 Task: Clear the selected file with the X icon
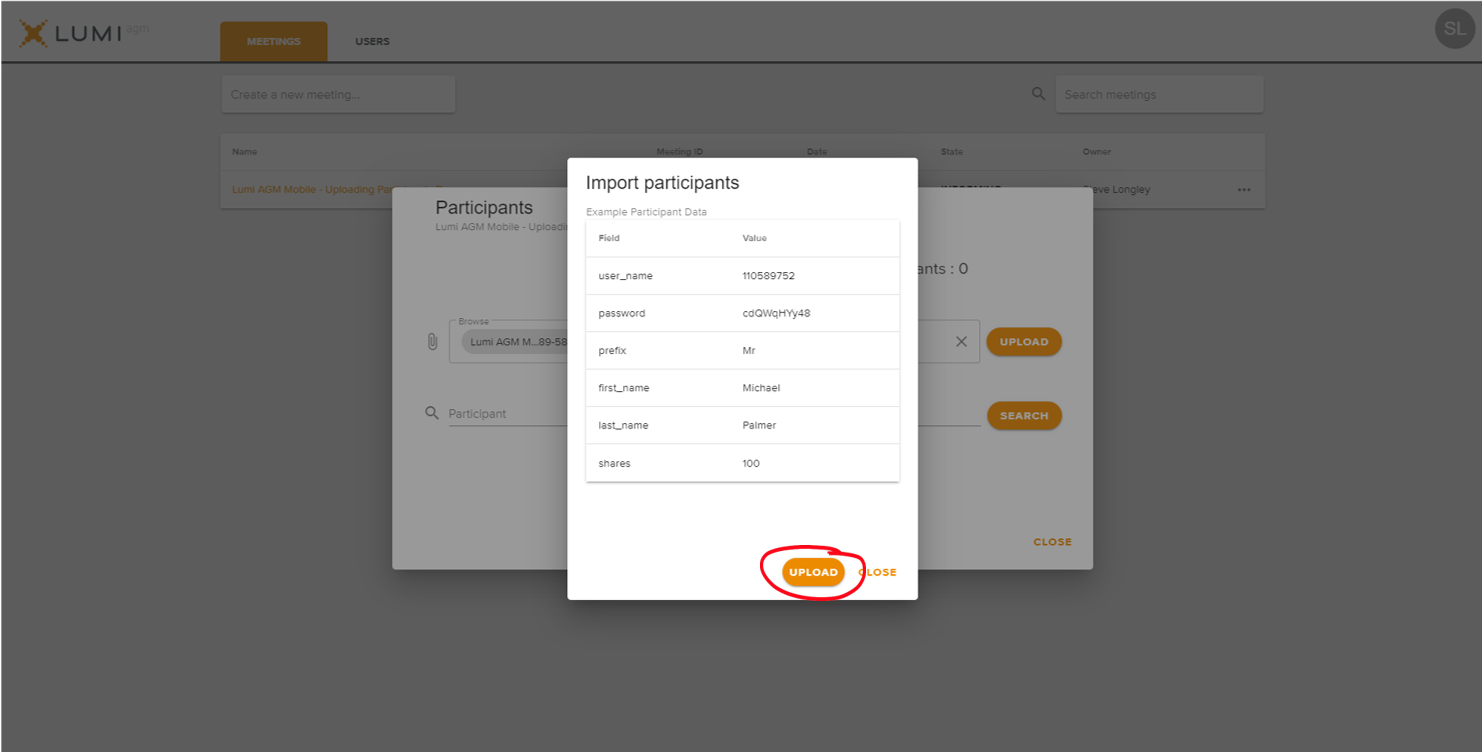click(x=961, y=342)
